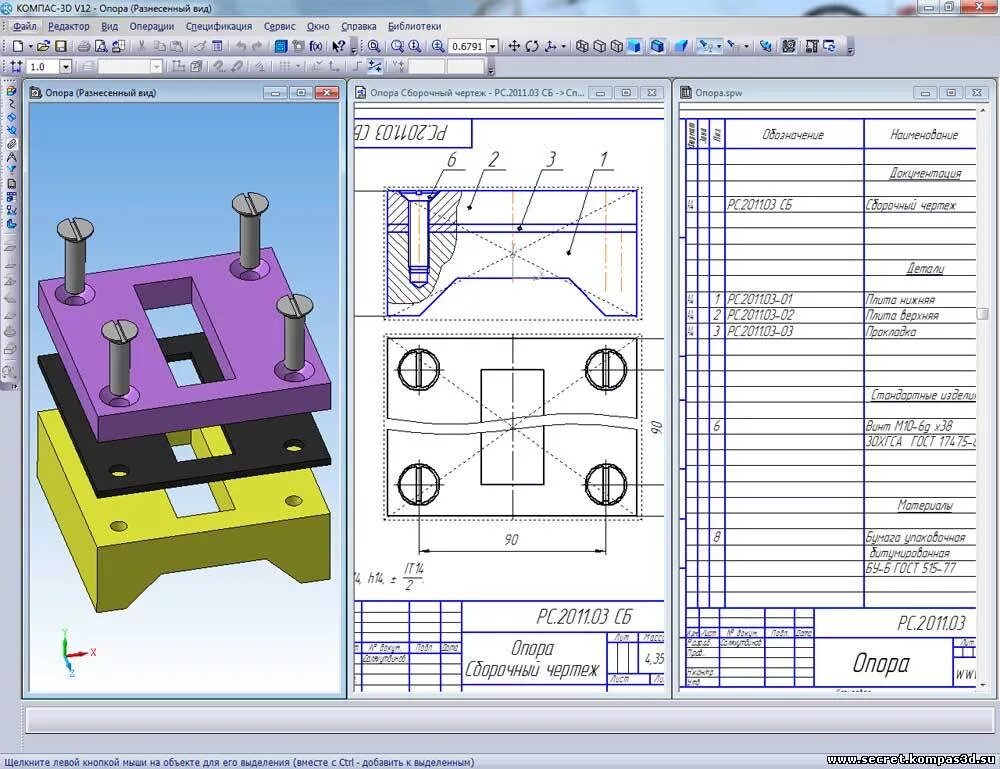Open the Сервис menu

[x=279, y=26]
